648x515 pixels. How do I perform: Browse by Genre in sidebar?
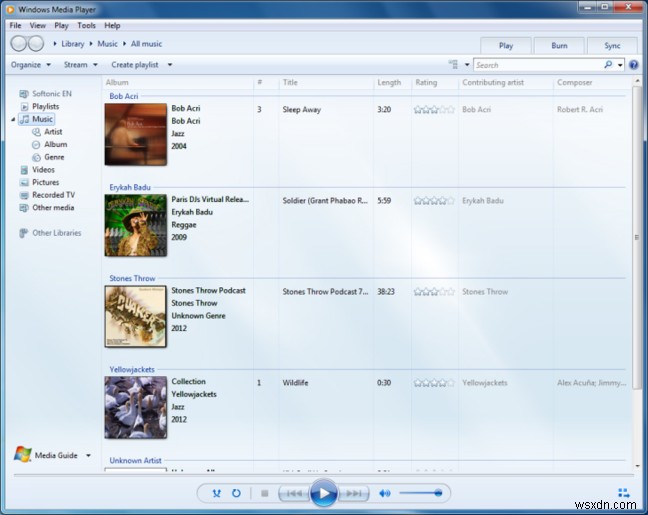[48, 157]
